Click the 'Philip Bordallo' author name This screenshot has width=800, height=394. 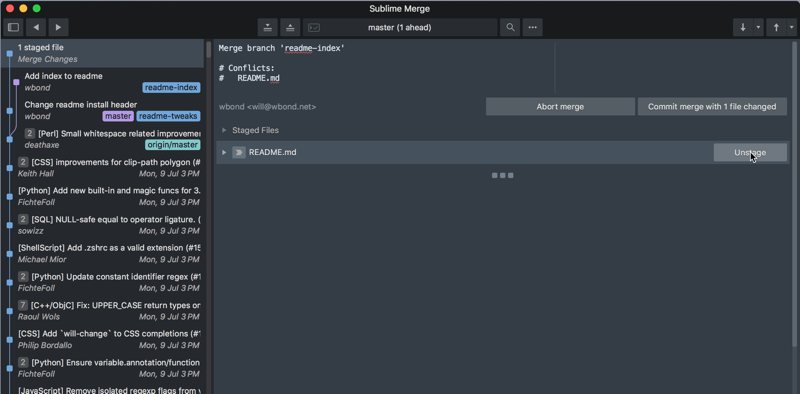pos(45,345)
